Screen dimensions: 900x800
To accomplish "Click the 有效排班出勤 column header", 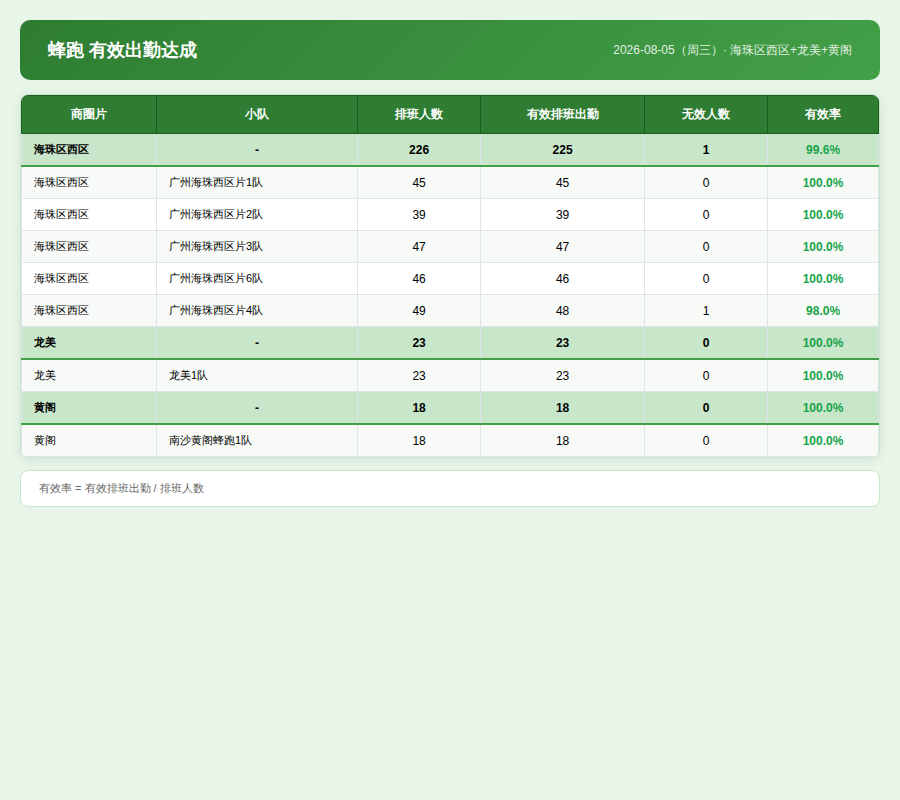I will [x=562, y=114].
